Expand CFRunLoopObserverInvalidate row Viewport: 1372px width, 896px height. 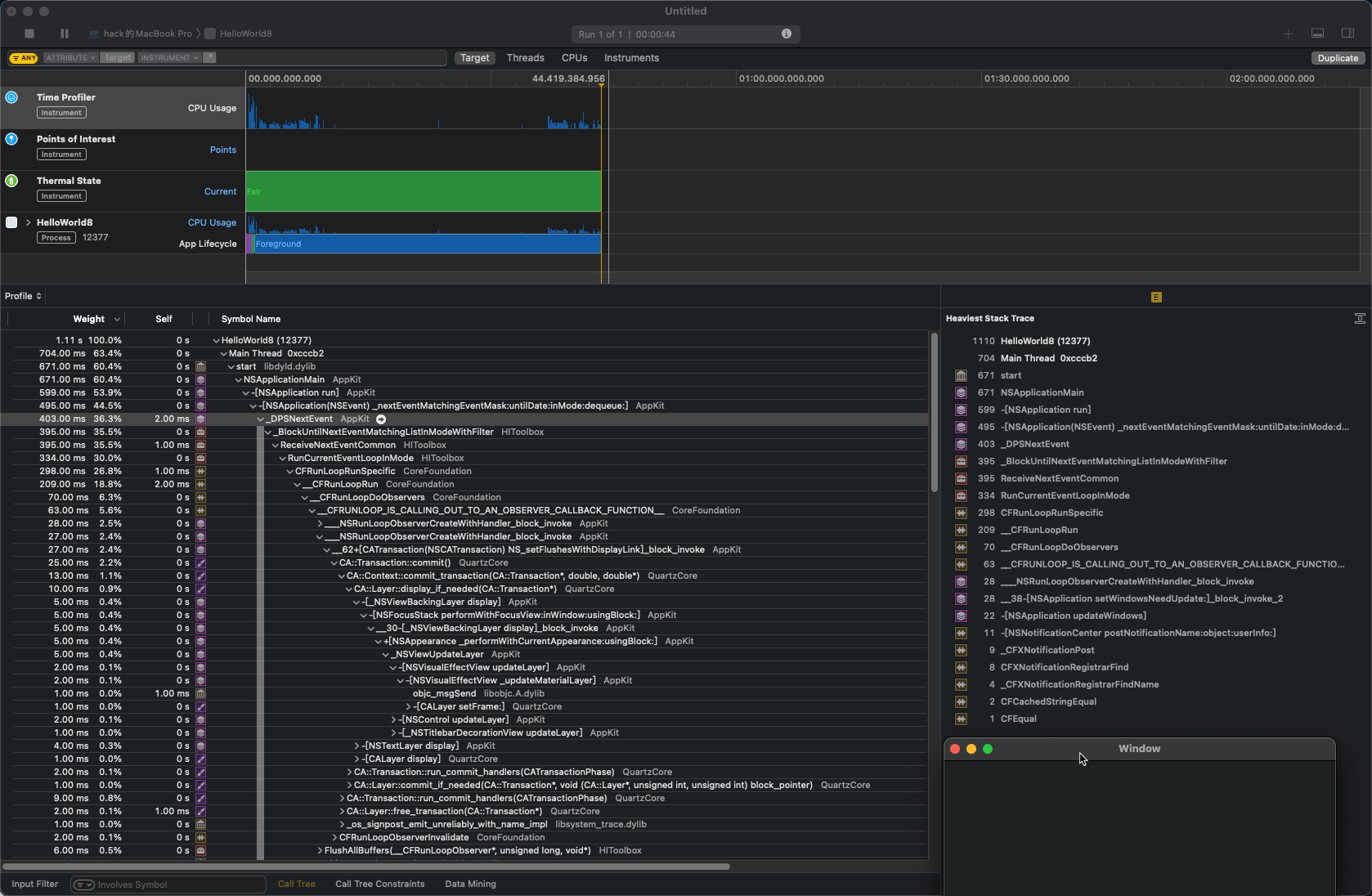(x=334, y=838)
